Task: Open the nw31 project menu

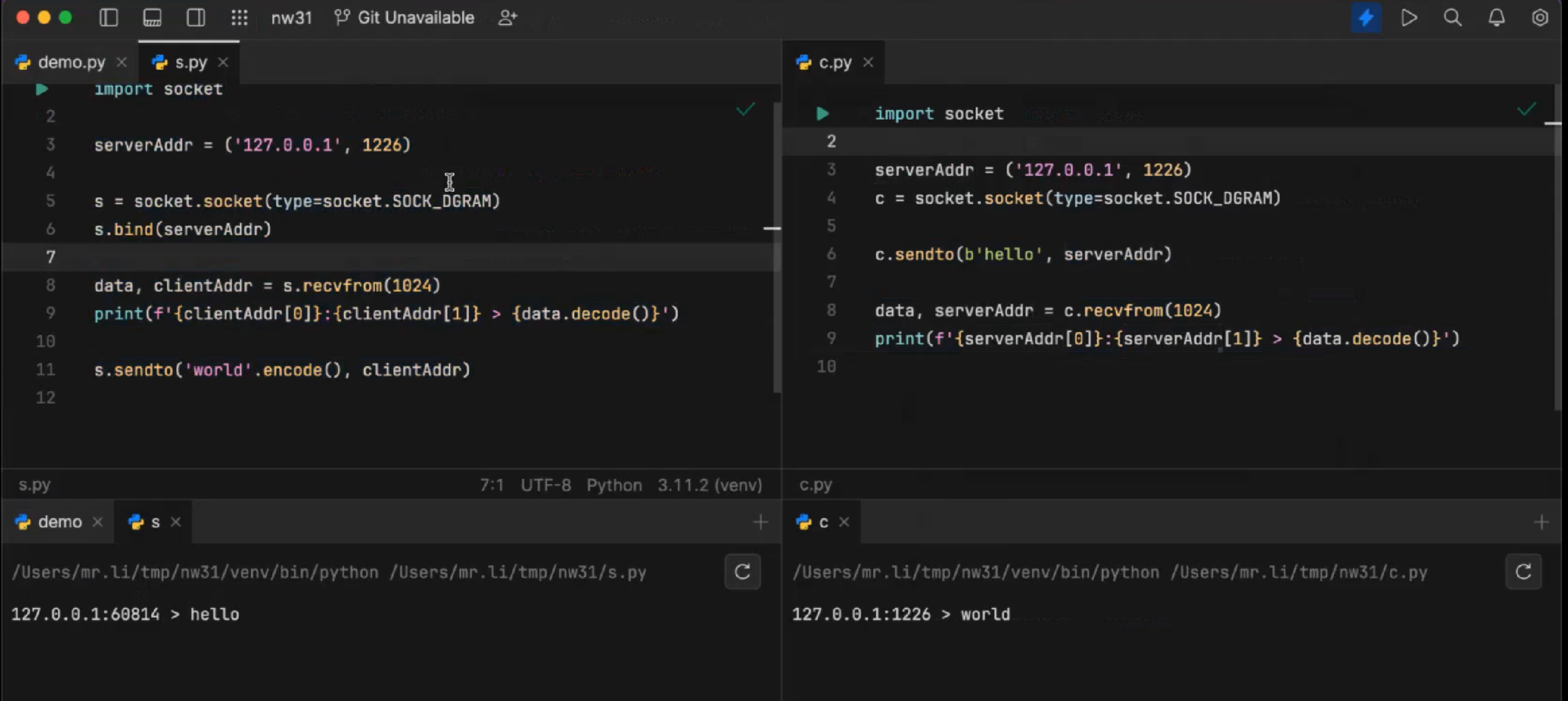Action: [x=292, y=18]
